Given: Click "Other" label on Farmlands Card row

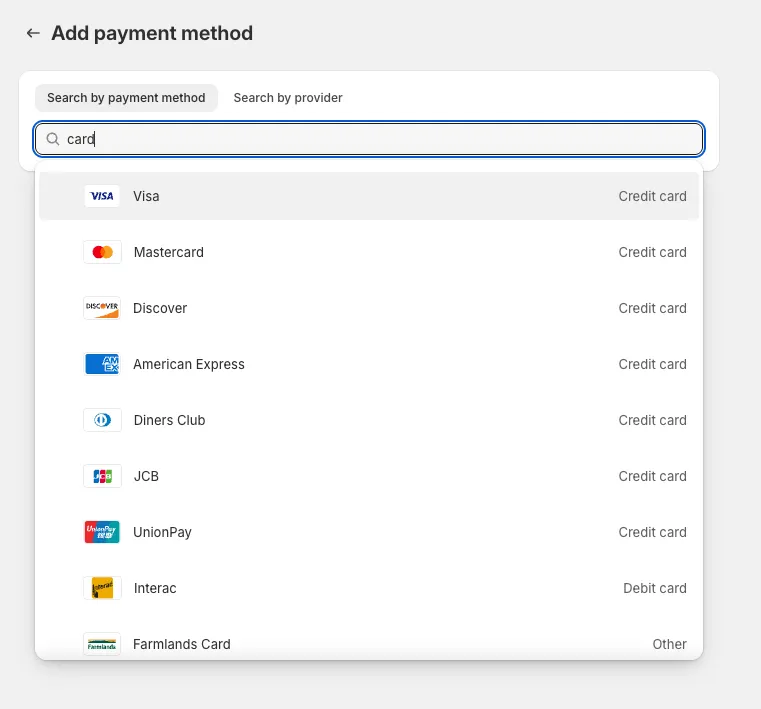Looking at the screenshot, I should [x=669, y=644].
